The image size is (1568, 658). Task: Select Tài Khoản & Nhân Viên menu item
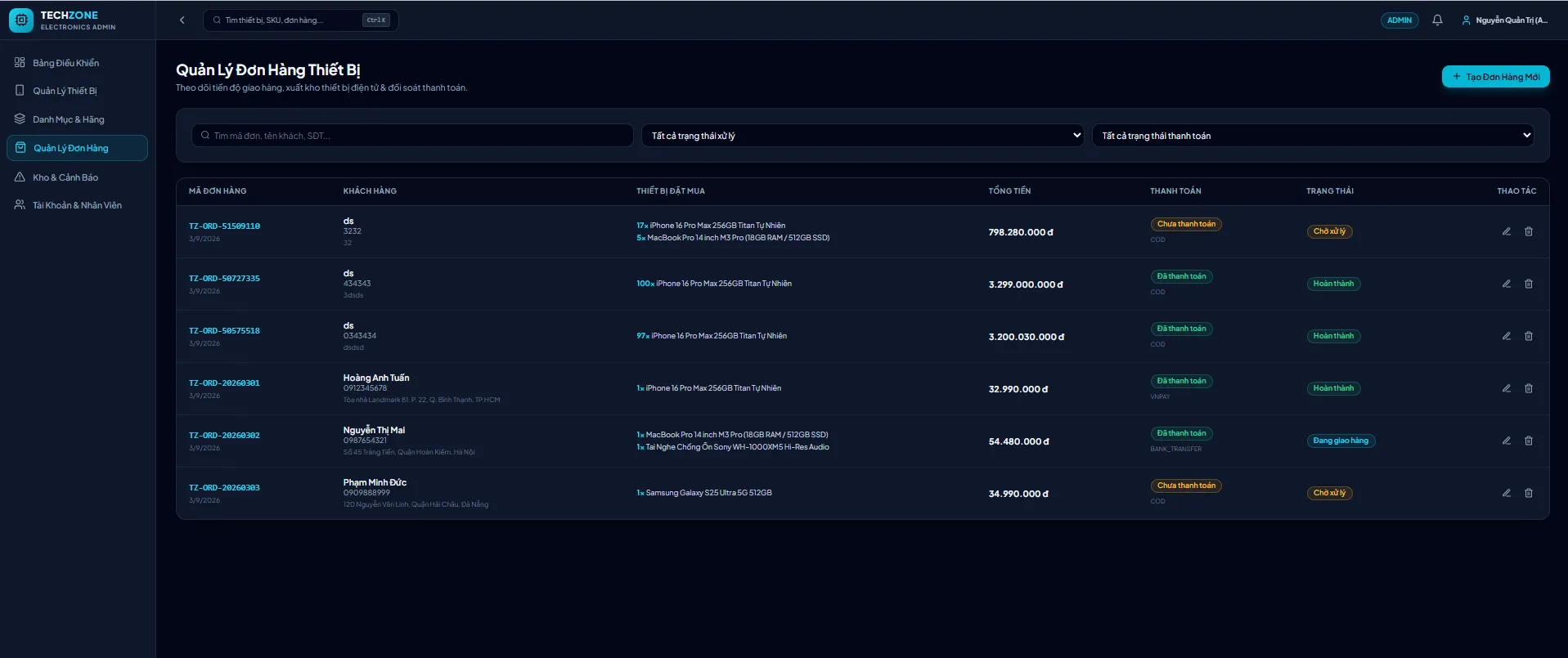click(x=78, y=205)
